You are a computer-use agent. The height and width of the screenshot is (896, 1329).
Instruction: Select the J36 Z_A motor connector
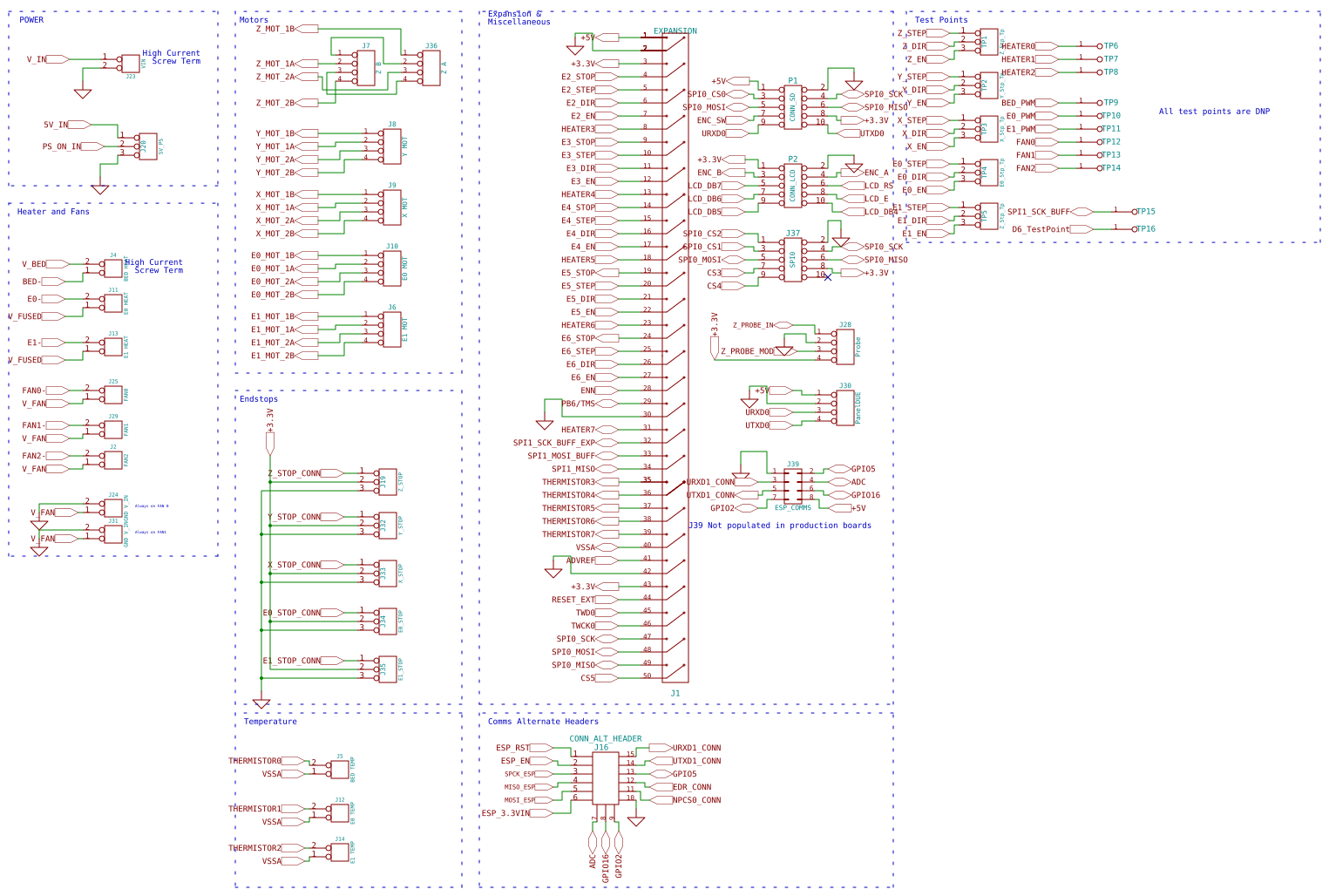coord(431,67)
